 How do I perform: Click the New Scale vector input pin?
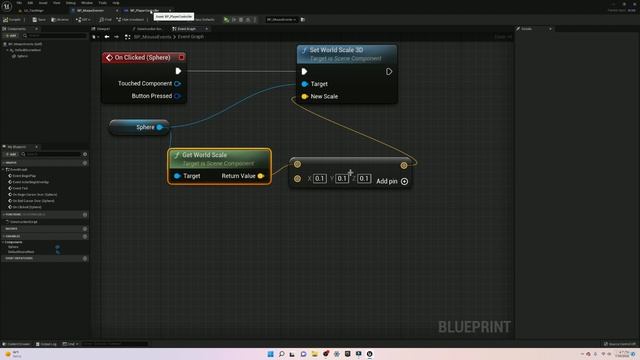click(304, 97)
